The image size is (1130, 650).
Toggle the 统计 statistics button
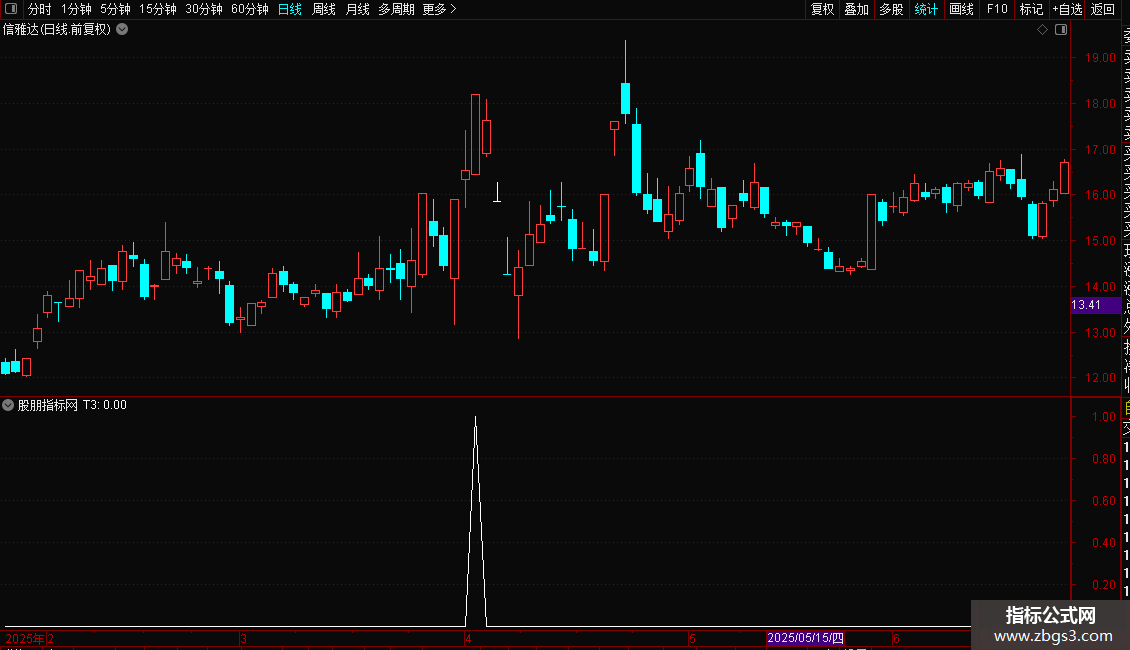pos(926,9)
